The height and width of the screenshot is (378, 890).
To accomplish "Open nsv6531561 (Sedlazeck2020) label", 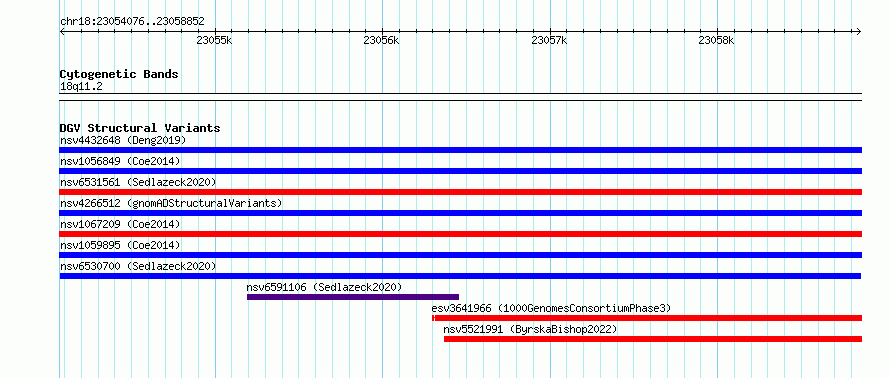I will coord(138,182).
